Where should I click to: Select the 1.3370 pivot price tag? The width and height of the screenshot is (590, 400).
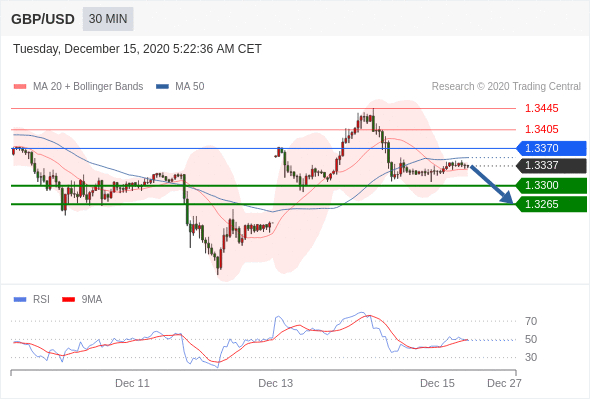tap(551, 148)
